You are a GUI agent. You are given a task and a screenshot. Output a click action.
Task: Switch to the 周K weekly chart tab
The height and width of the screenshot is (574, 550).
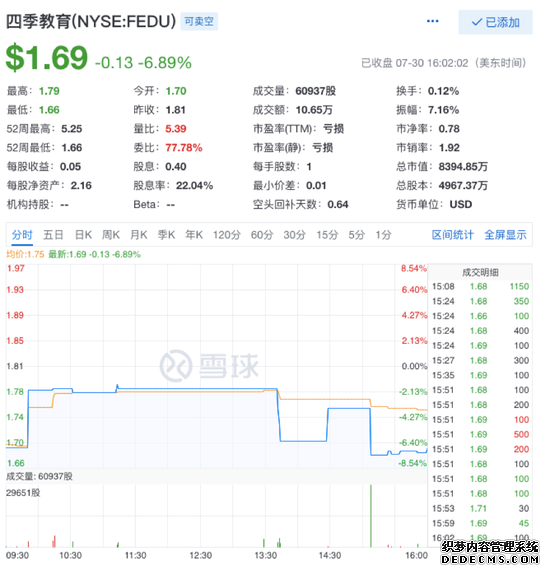(111, 235)
